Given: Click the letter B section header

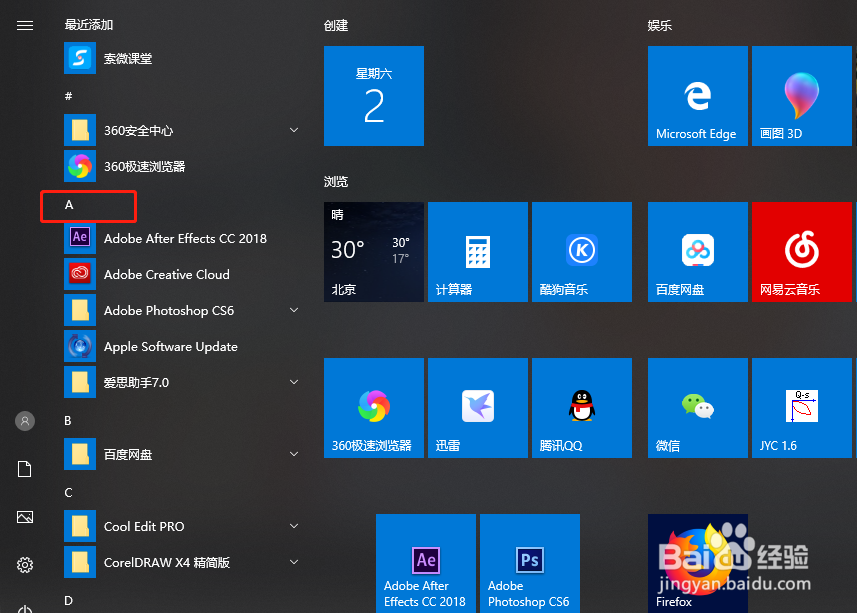Looking at the screenshot, I should click(x=68, y=421).
